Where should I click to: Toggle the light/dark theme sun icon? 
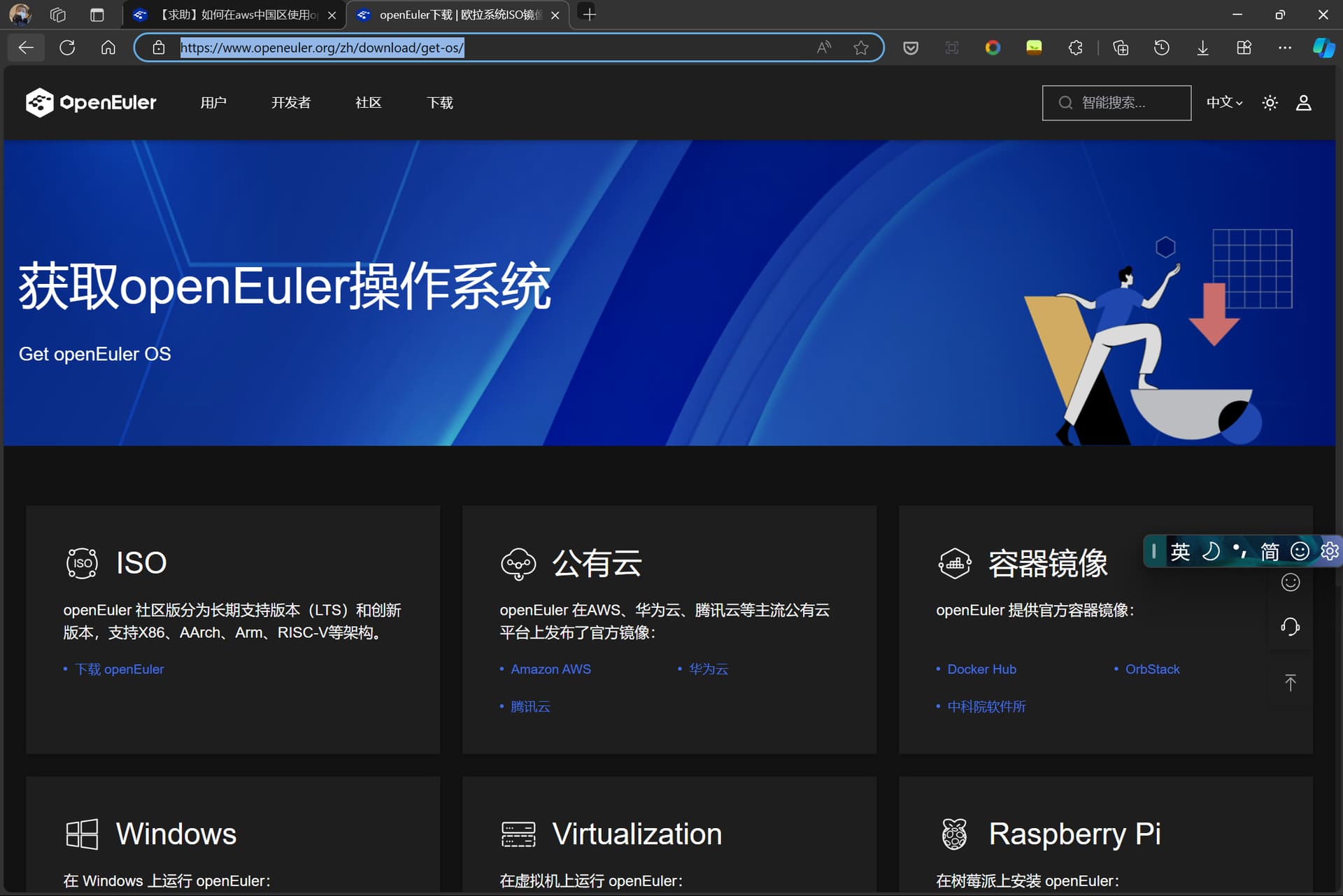(1270, 103)
